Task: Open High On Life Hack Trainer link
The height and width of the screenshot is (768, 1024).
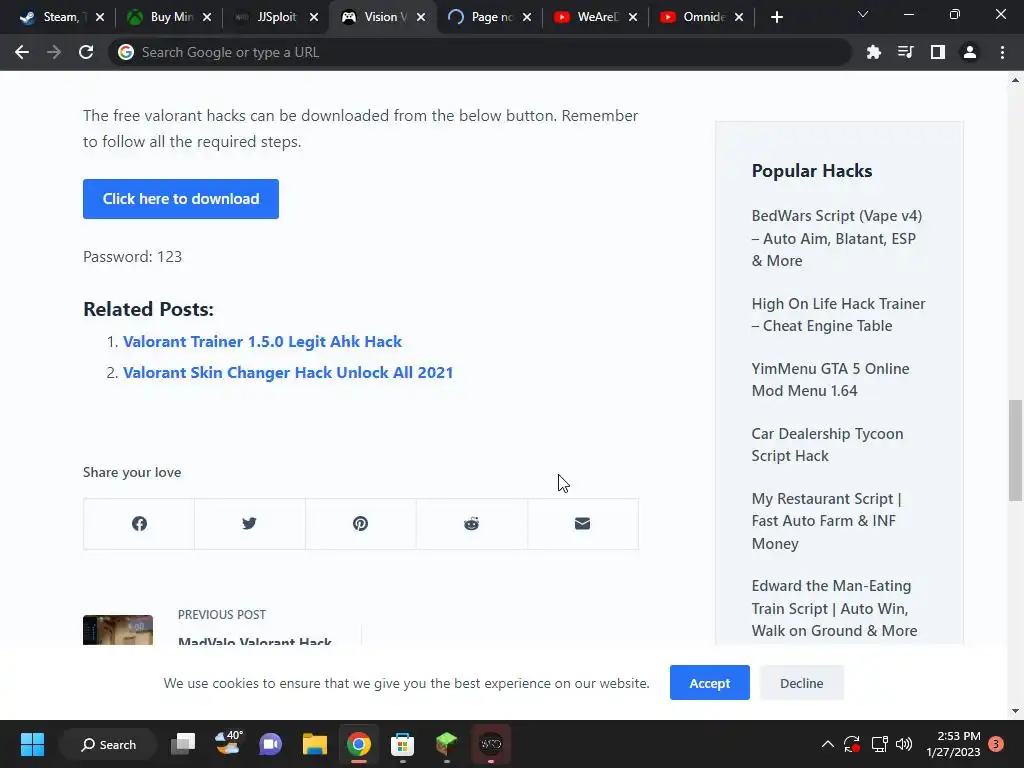Action: pyautogui.click(x=838, y=315)
